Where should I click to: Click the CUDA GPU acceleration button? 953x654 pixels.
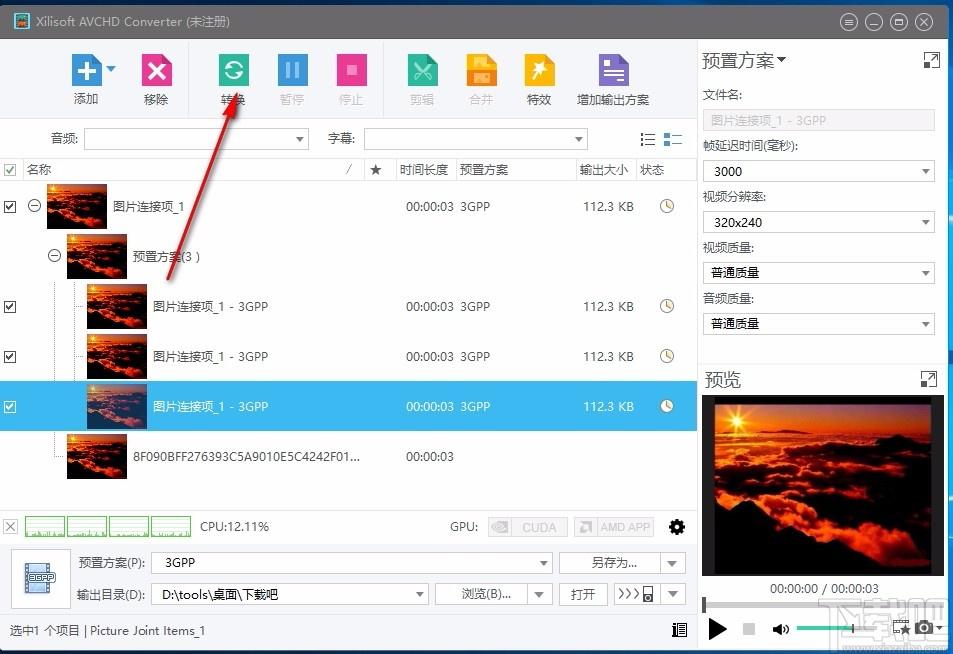[x=528, y=527]
